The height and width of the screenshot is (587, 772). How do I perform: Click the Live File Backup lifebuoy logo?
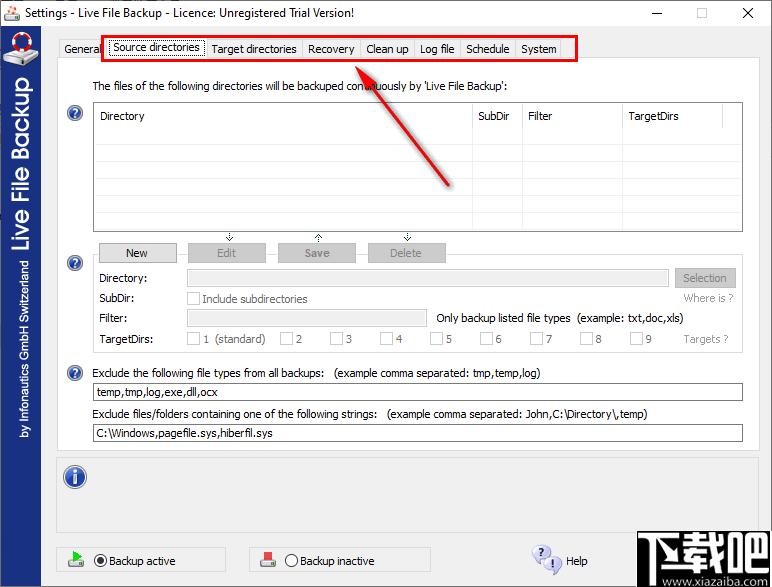(21, 49)
